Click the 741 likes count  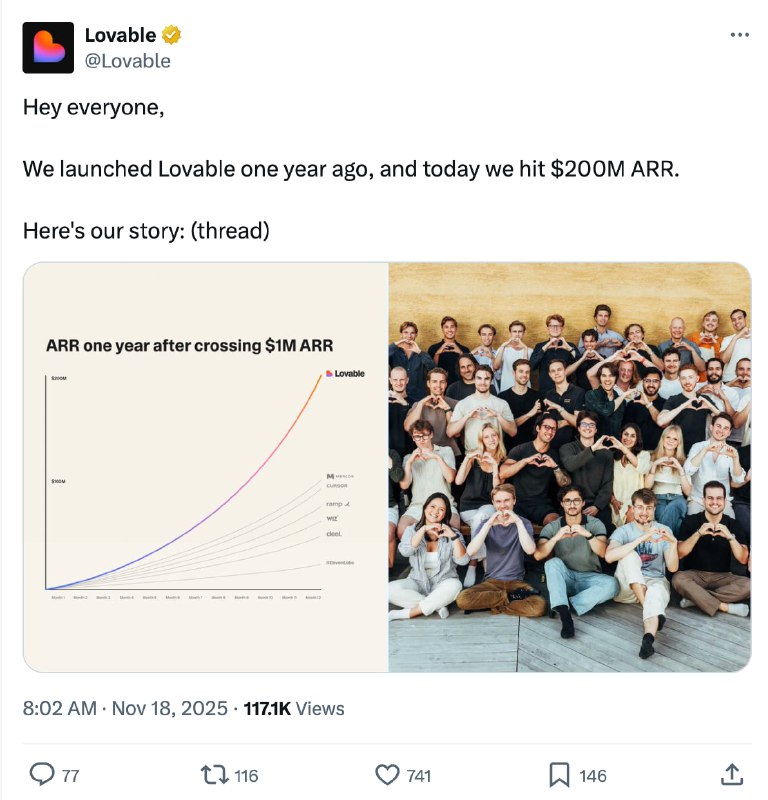(418, 776)
